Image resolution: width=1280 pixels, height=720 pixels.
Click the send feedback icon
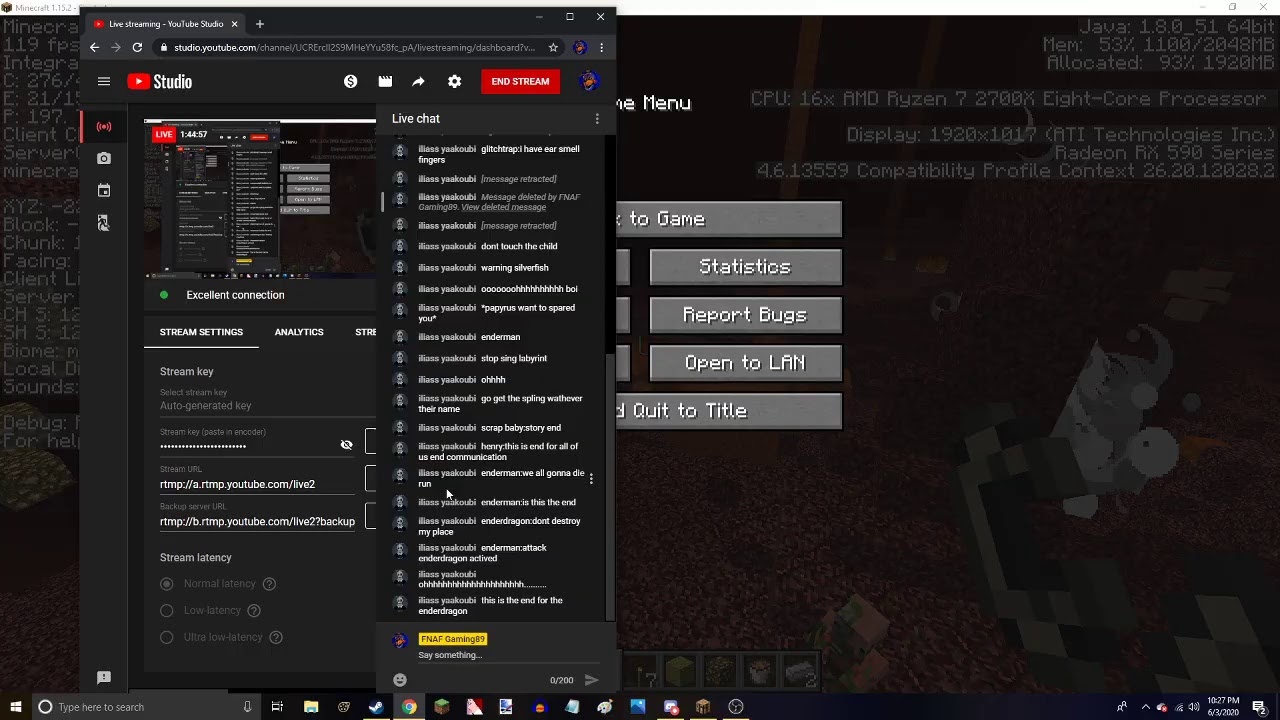[104, 678]
